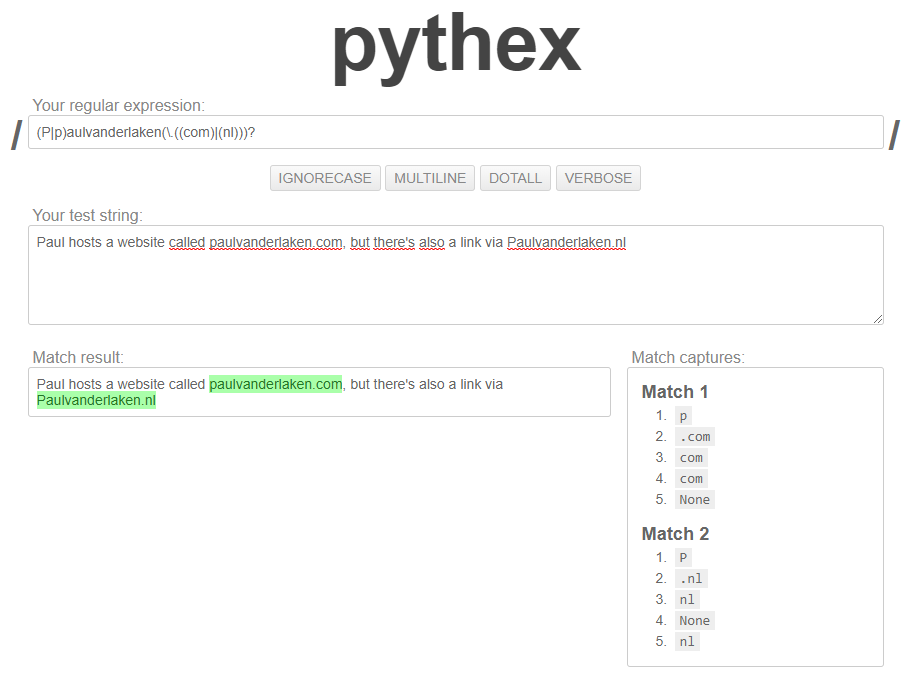
Task: Select the Match 2 heading
Action: point(675,534)
